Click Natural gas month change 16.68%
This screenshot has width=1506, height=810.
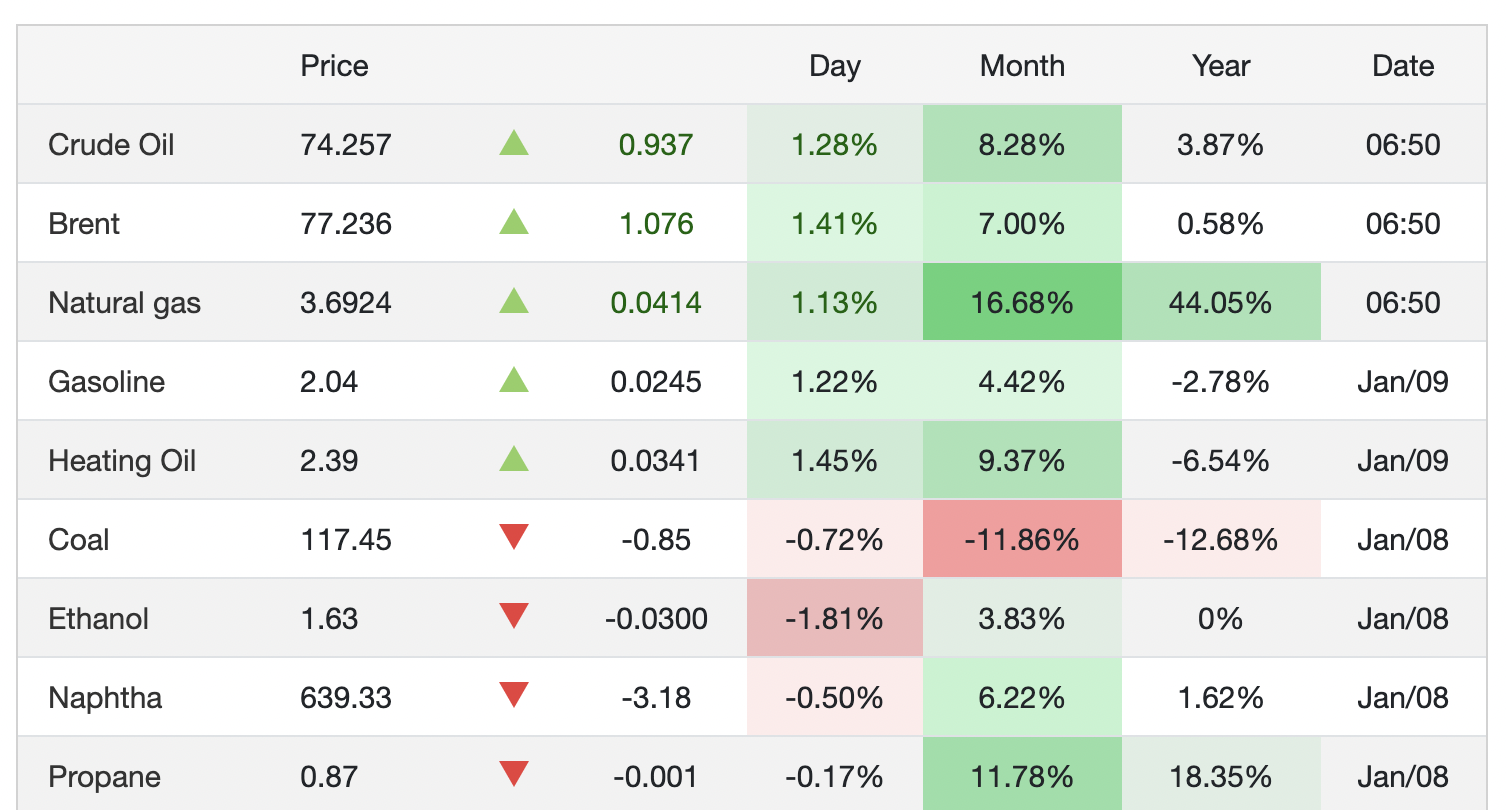pos(1022,303)
